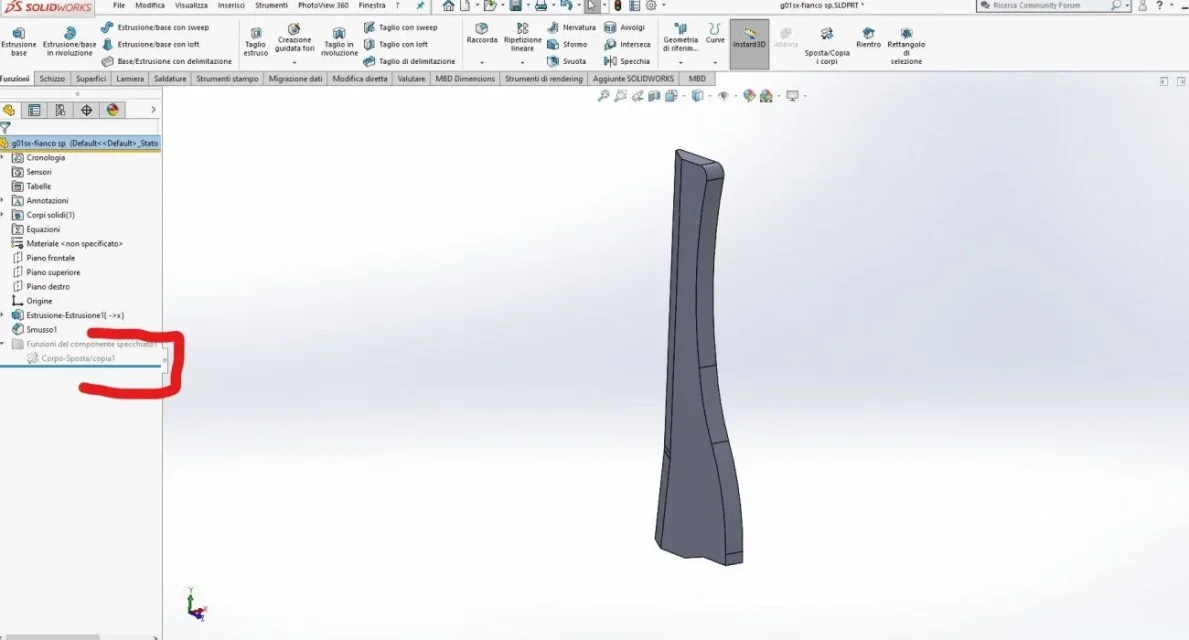Open the FeatureManager design tree tab

9,110
